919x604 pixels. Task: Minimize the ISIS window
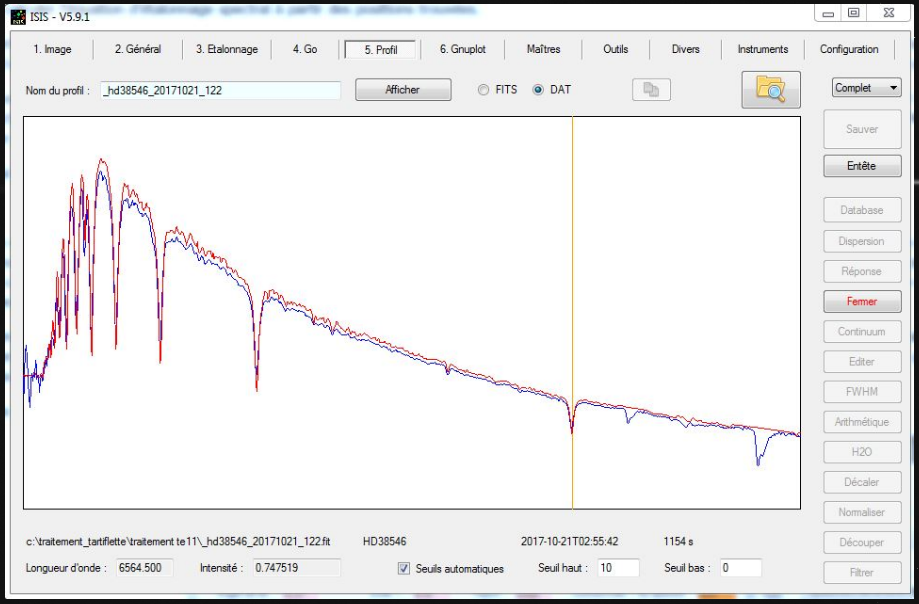pos(828,13)
